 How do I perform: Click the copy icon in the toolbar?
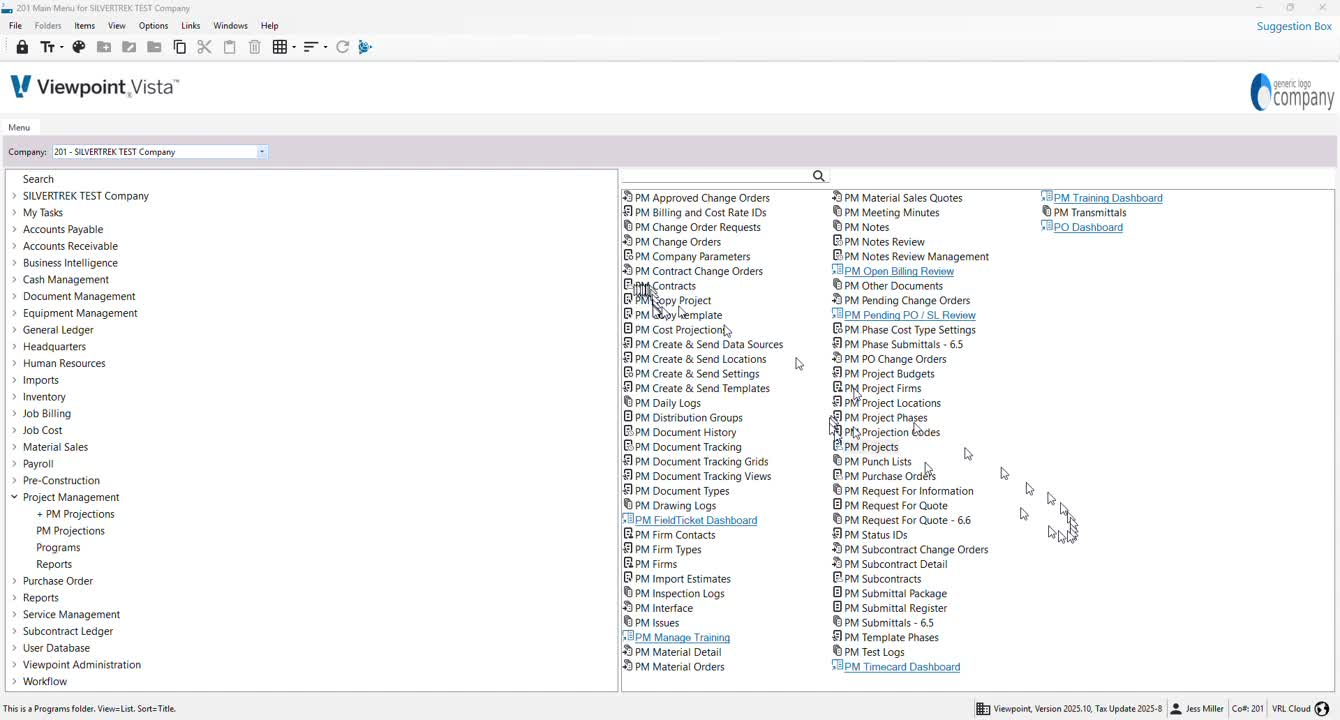pos(180,47)
